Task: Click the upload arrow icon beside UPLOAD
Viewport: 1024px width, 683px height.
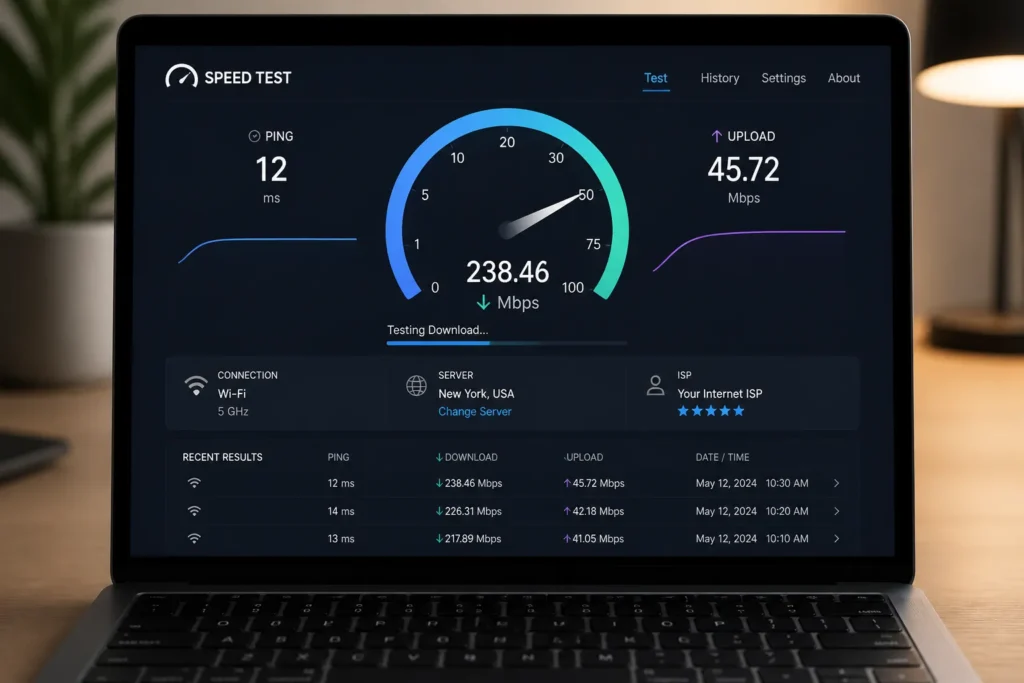Action: point(716,136)
